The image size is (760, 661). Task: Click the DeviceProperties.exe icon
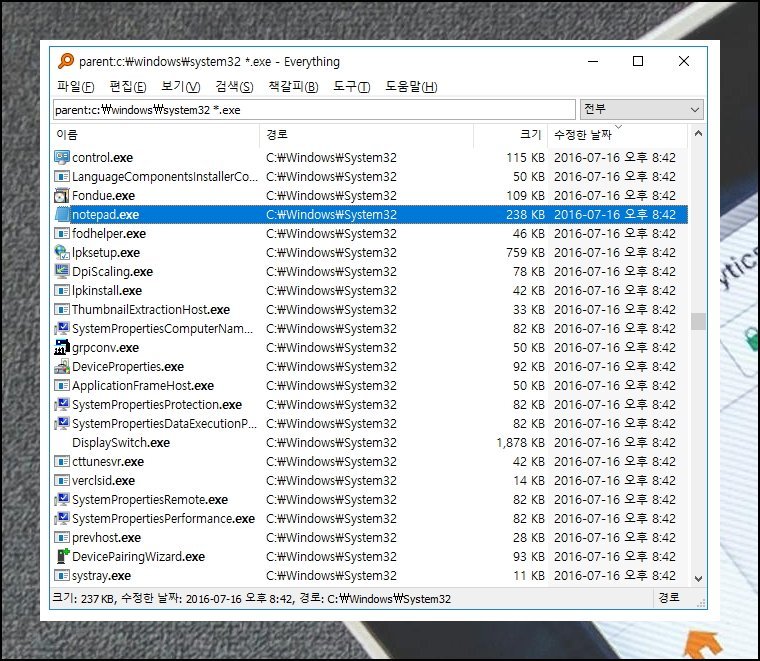[62, 366]
